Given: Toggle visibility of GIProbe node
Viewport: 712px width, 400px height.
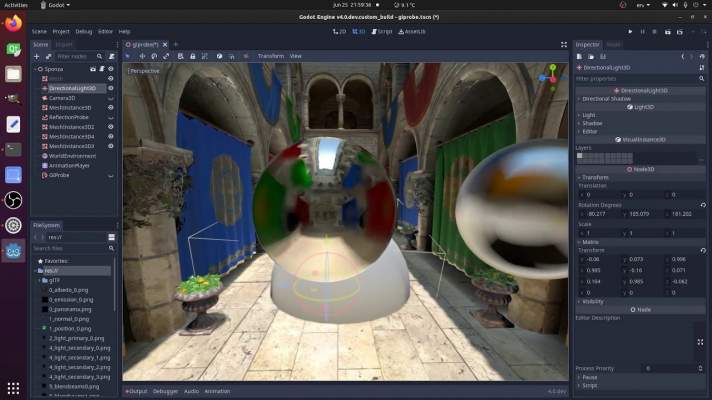Looking at the screenshot, I should click(x=111, y=175).
